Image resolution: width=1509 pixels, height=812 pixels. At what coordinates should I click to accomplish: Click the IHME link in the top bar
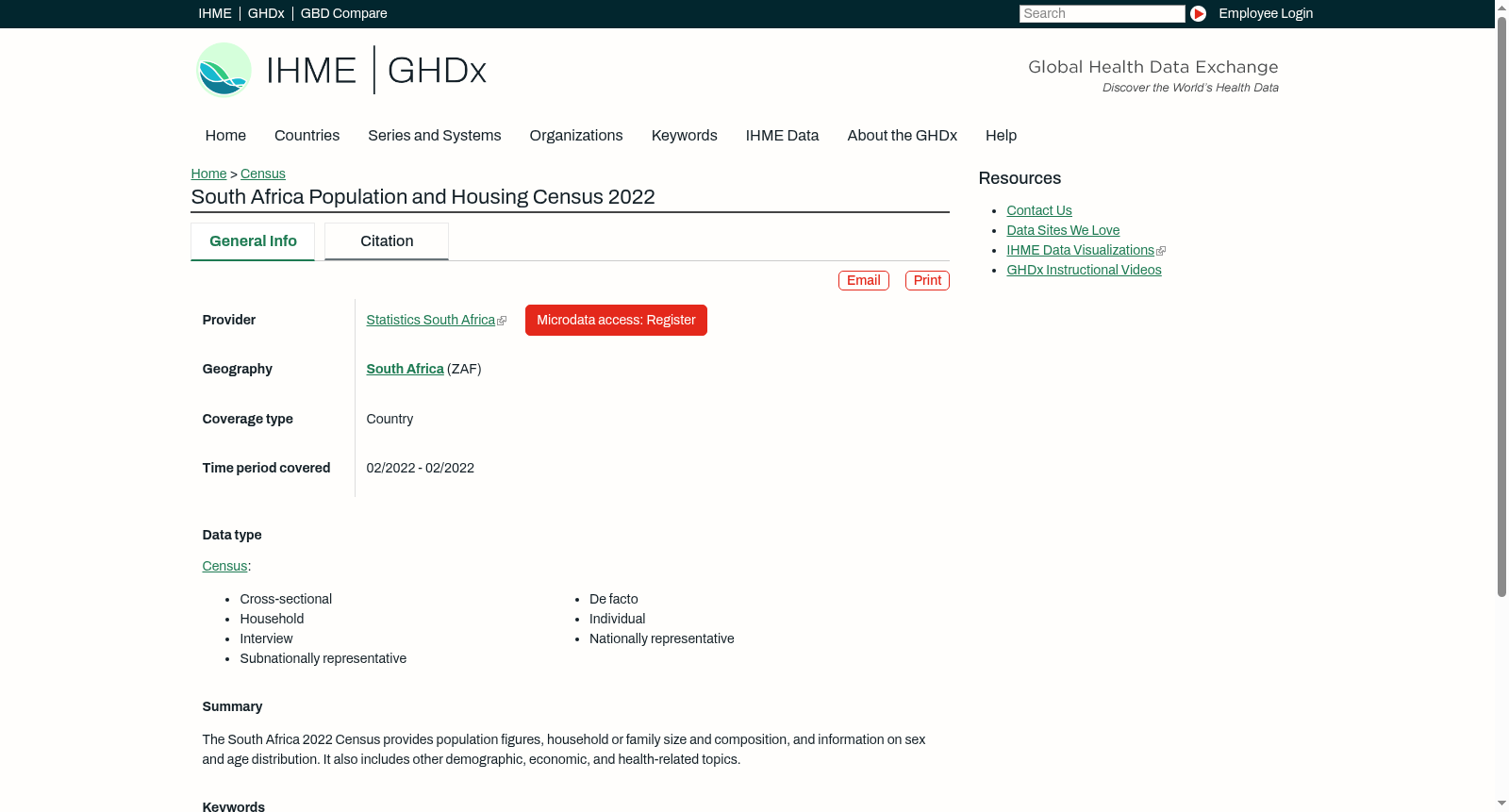(x=215, y=13)
